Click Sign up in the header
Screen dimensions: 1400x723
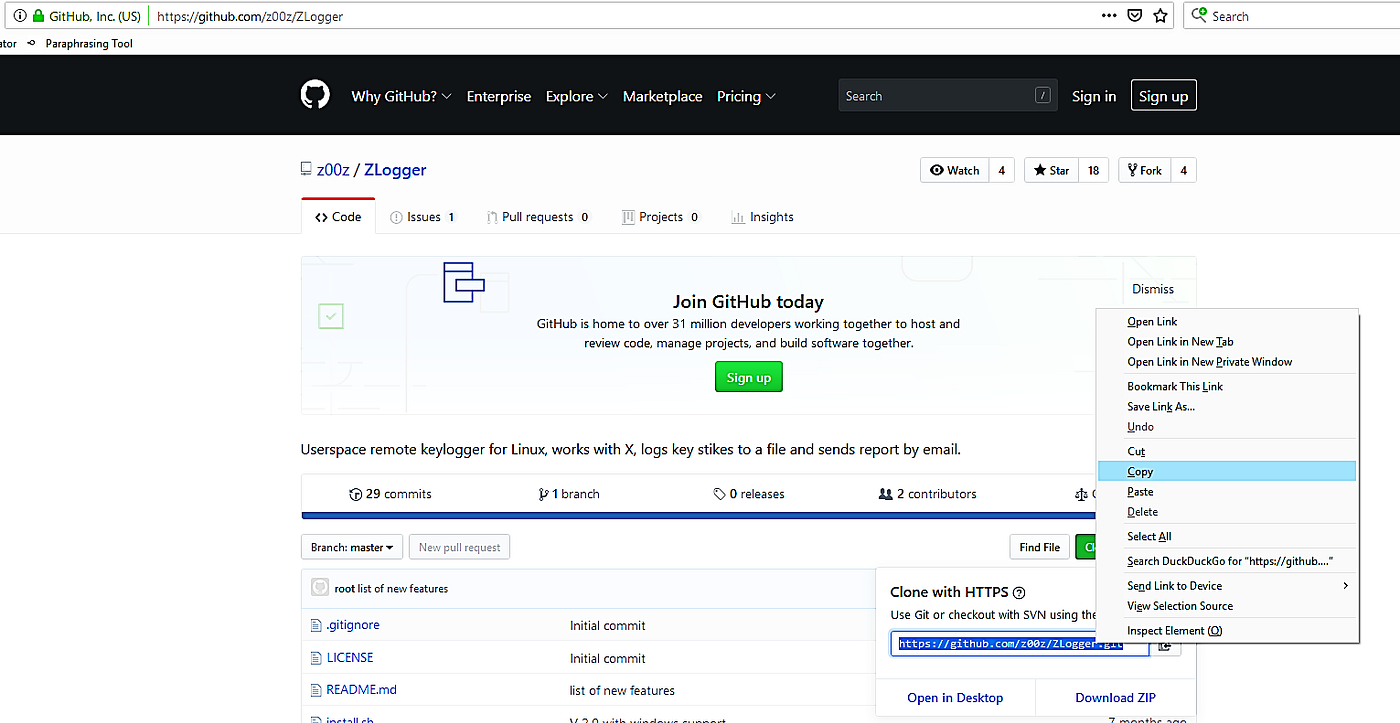1163,96
